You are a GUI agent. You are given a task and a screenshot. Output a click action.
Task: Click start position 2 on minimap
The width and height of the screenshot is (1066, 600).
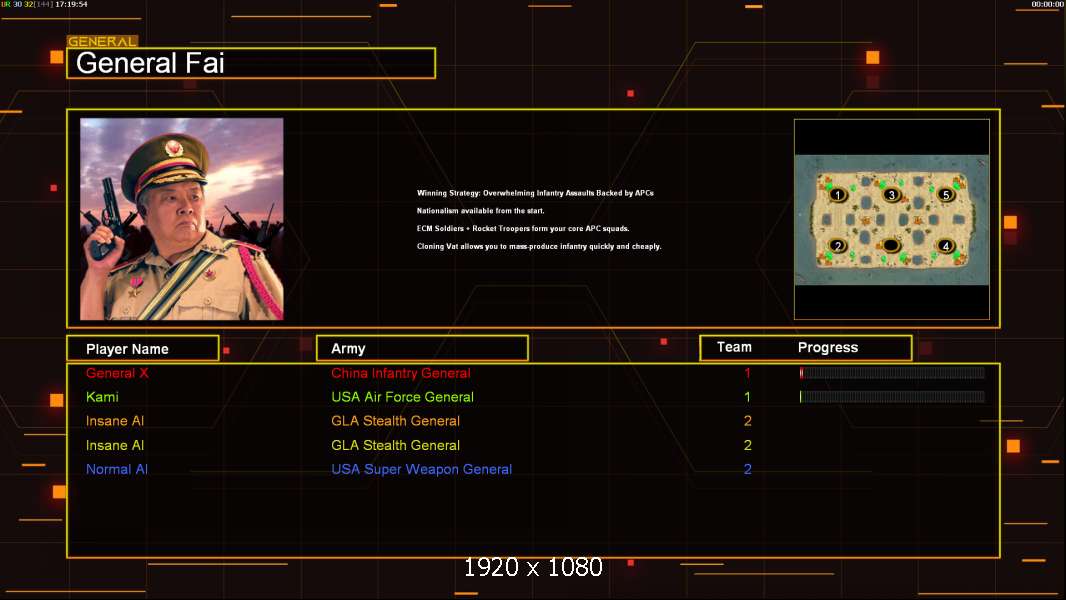(838, 246)
